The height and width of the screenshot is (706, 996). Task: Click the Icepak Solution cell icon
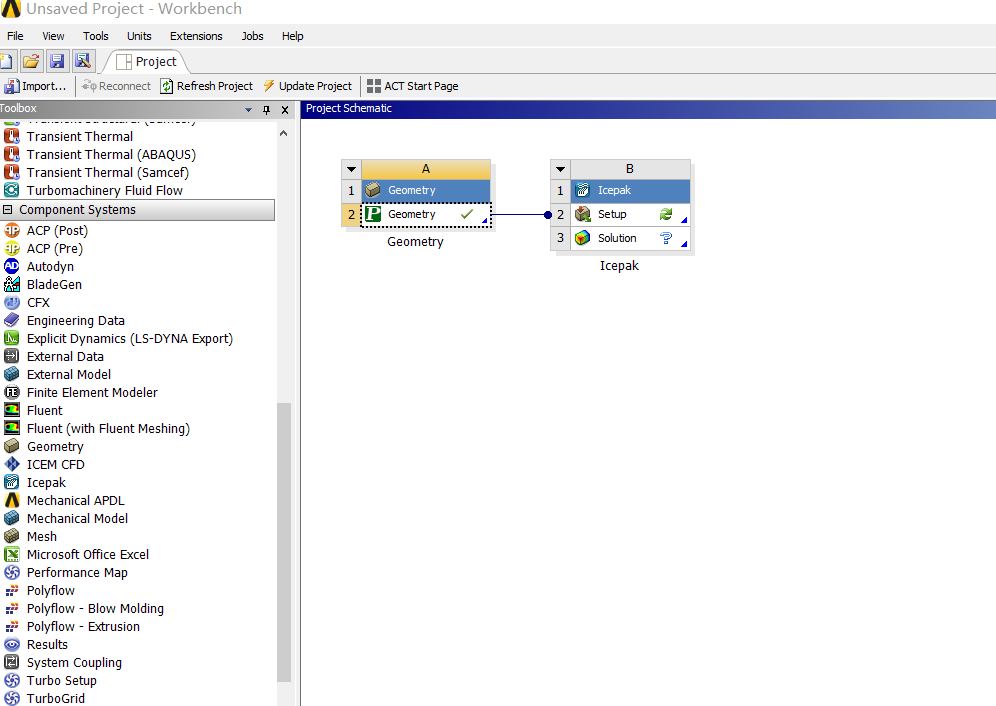(582, 238)
